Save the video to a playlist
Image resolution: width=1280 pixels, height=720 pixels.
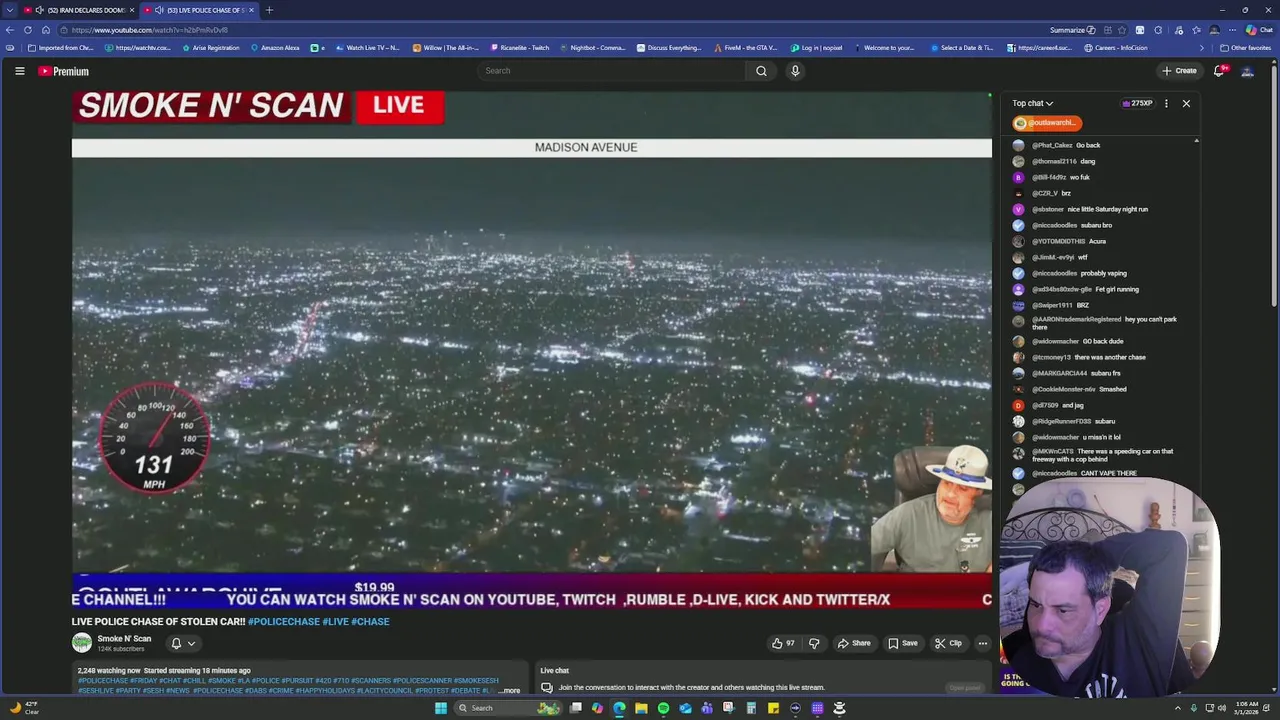click(x=903, y=643)
